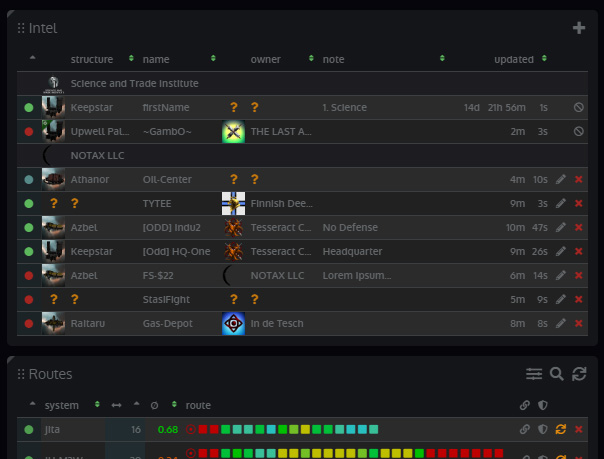Image resolution: width=604 pixels, height=459 pixels.
Task: Click the first red square in Jita route
Action: [202, 430]
